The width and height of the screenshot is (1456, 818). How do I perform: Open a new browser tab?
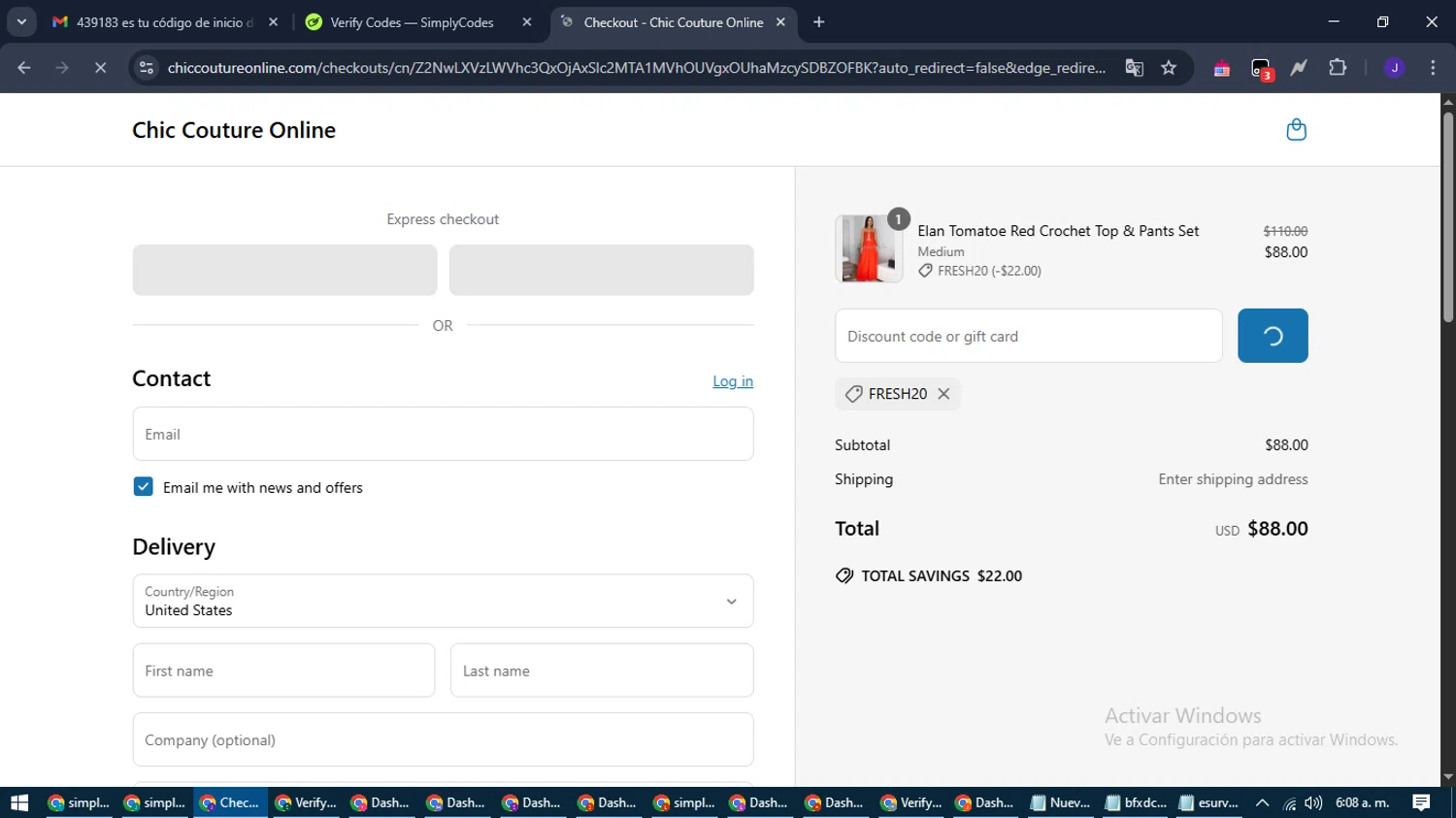click(819, 22)
